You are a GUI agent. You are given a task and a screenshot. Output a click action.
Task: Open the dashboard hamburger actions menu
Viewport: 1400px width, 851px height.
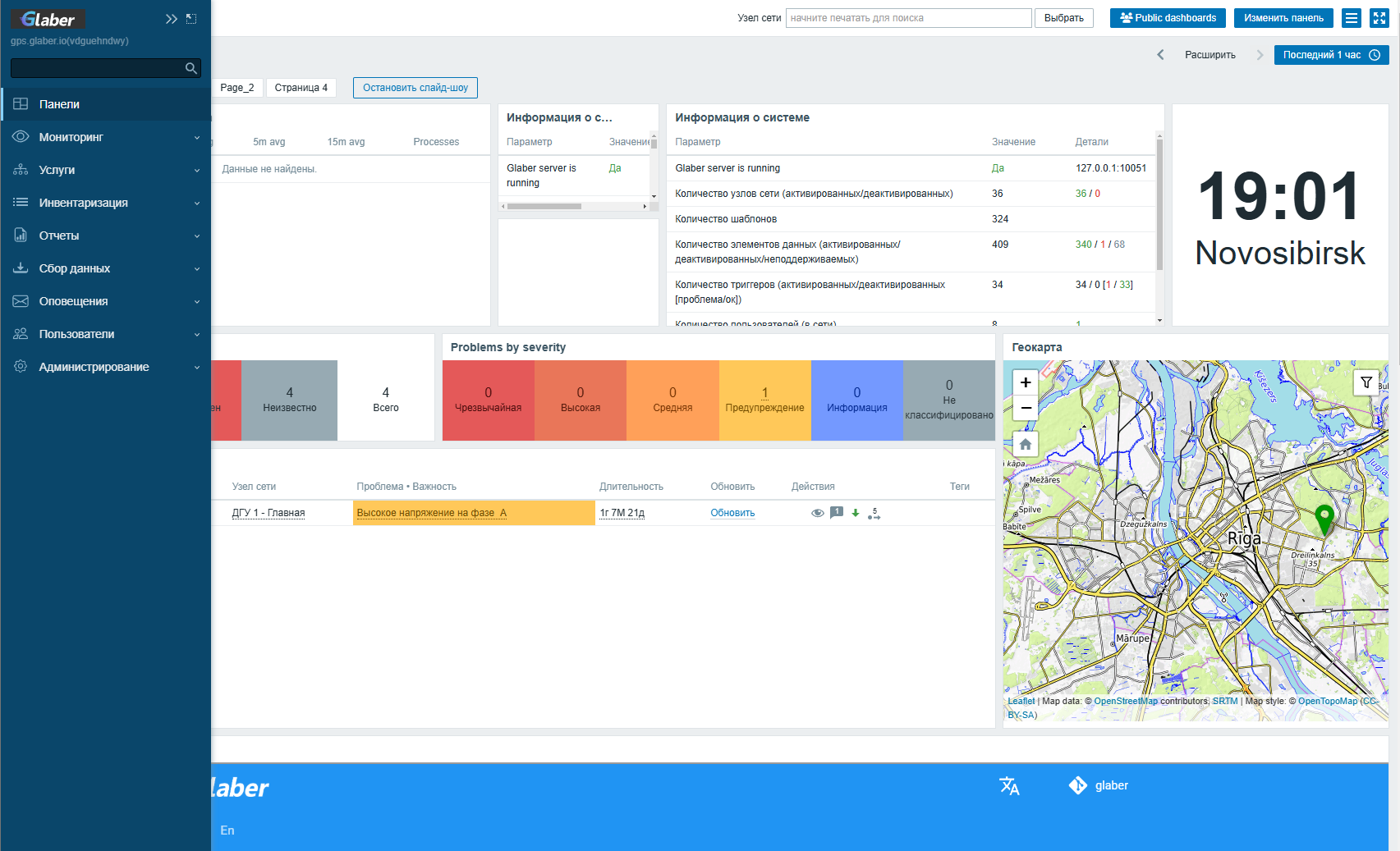pyautogui.click(x=1352, y=18)
